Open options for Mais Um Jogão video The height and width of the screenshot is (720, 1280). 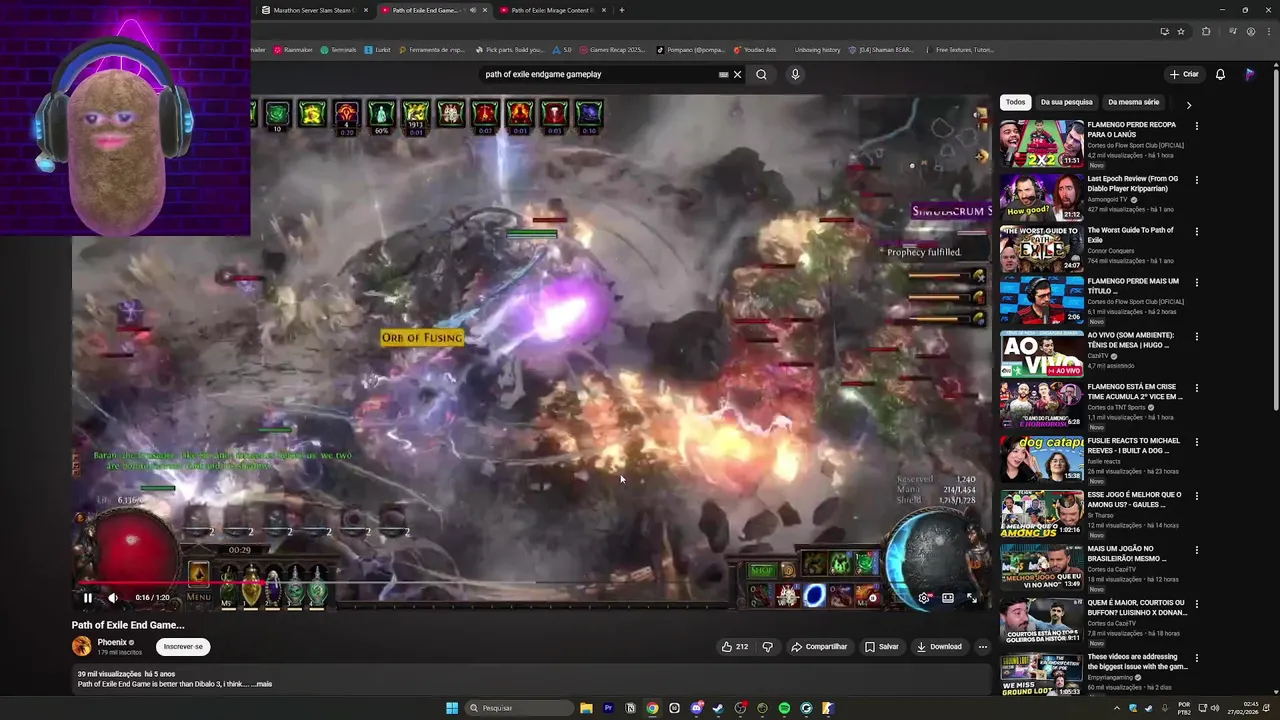(1197, 549)
